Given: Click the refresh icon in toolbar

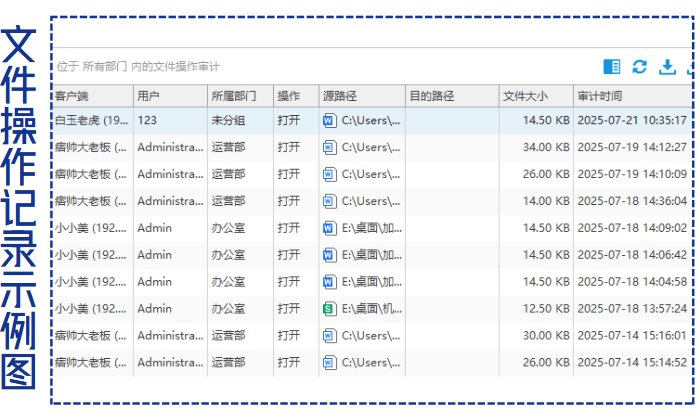Looking at the screenshot, I should point(640,67).
